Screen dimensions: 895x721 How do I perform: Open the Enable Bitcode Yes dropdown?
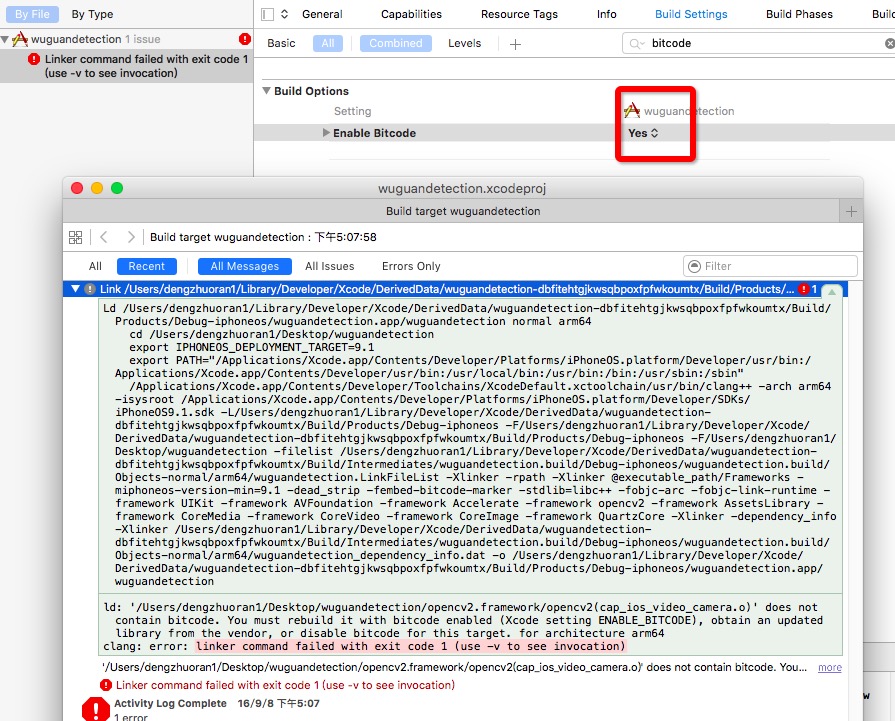click(x=643, y=133)
